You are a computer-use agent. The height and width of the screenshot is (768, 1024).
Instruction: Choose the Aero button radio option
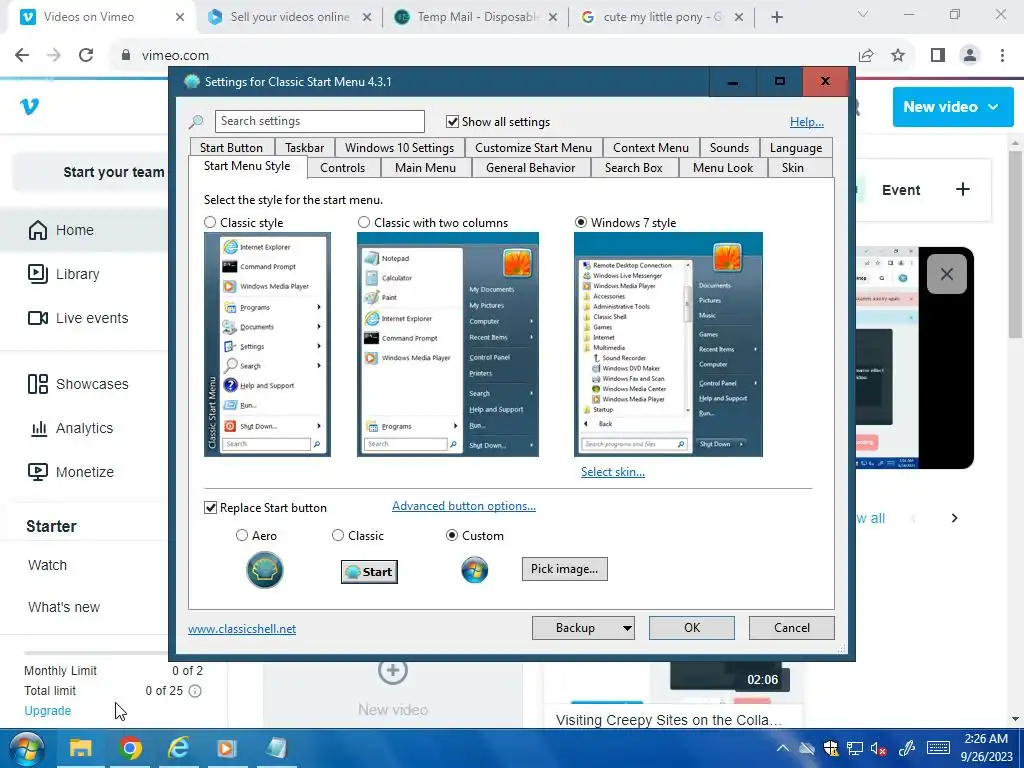pos(242,535)
